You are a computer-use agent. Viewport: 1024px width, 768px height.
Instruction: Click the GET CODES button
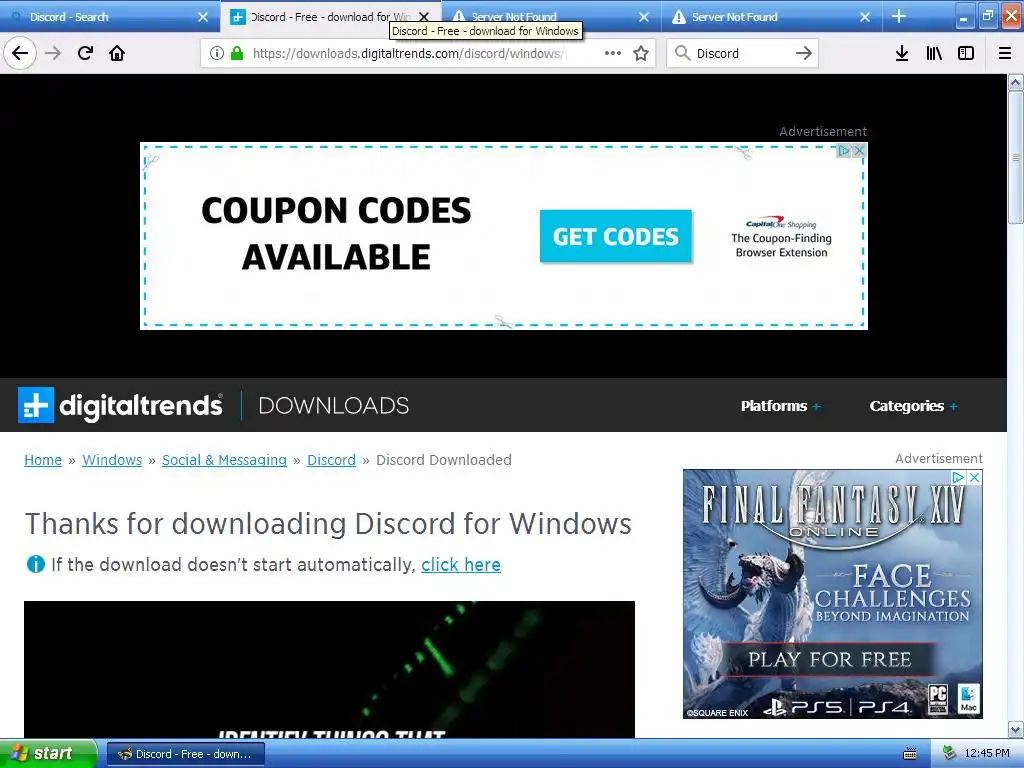click(616, 236)
